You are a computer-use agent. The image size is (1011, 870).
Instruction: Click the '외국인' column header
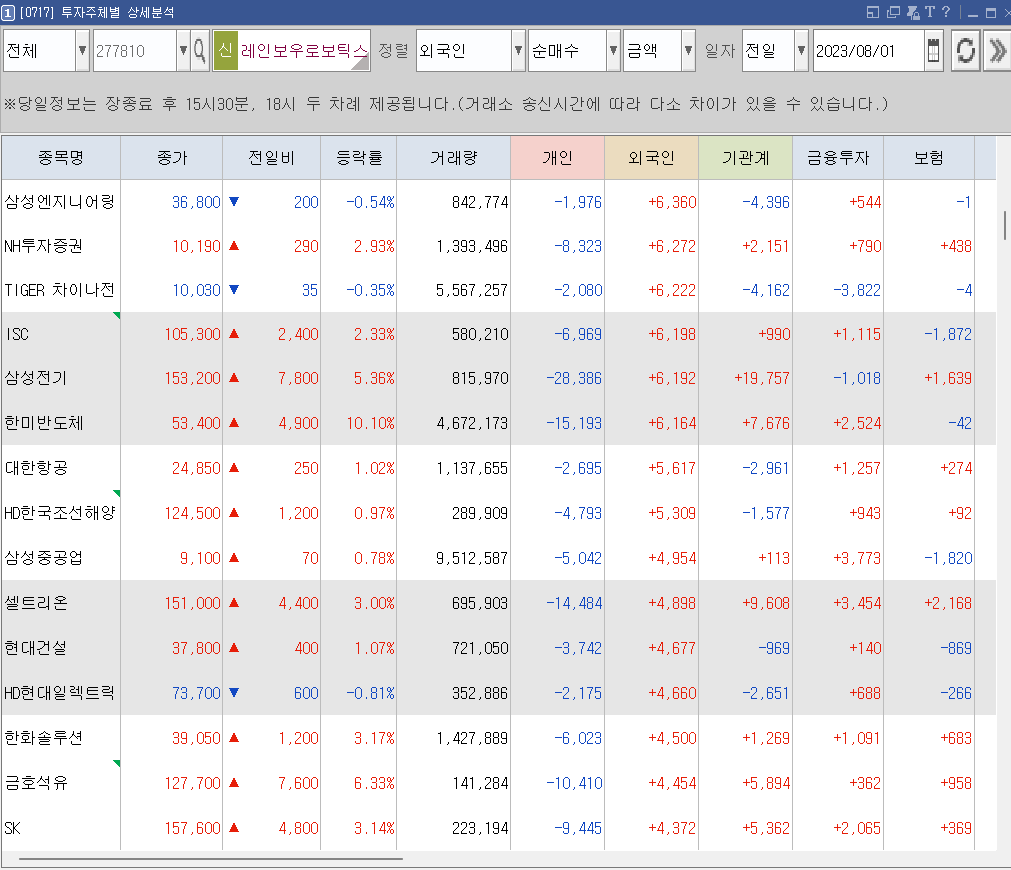651,157
